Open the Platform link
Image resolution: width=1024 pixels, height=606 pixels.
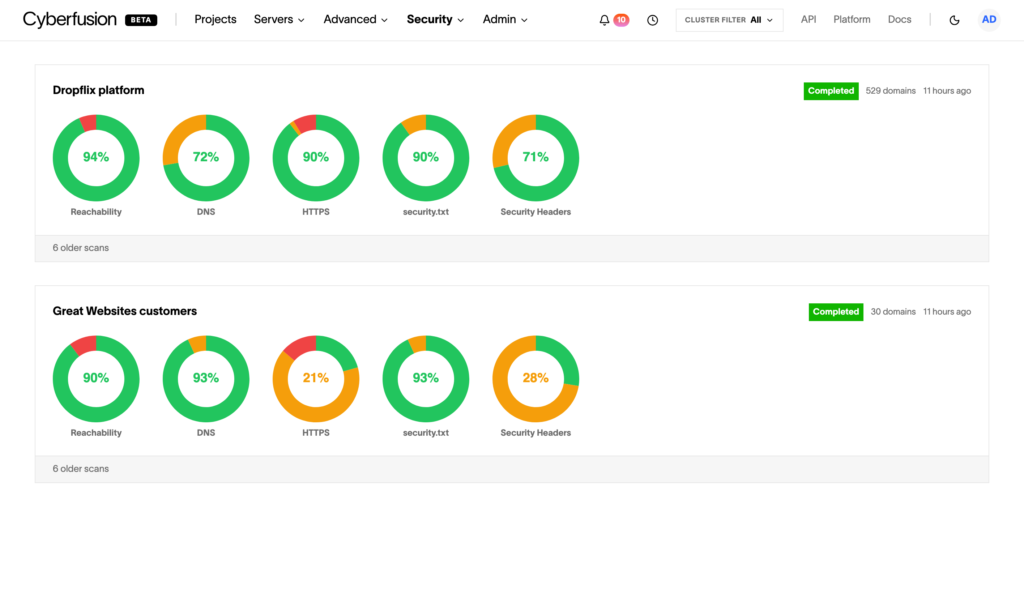(x=852, y=20)
